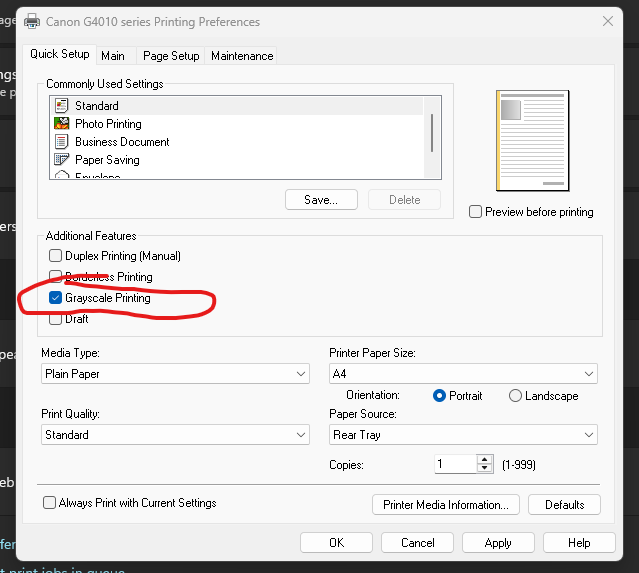The height and width of the screenshot is (573, 639).
Task: Click the Save... button
Action: click(x=321, y=200)
